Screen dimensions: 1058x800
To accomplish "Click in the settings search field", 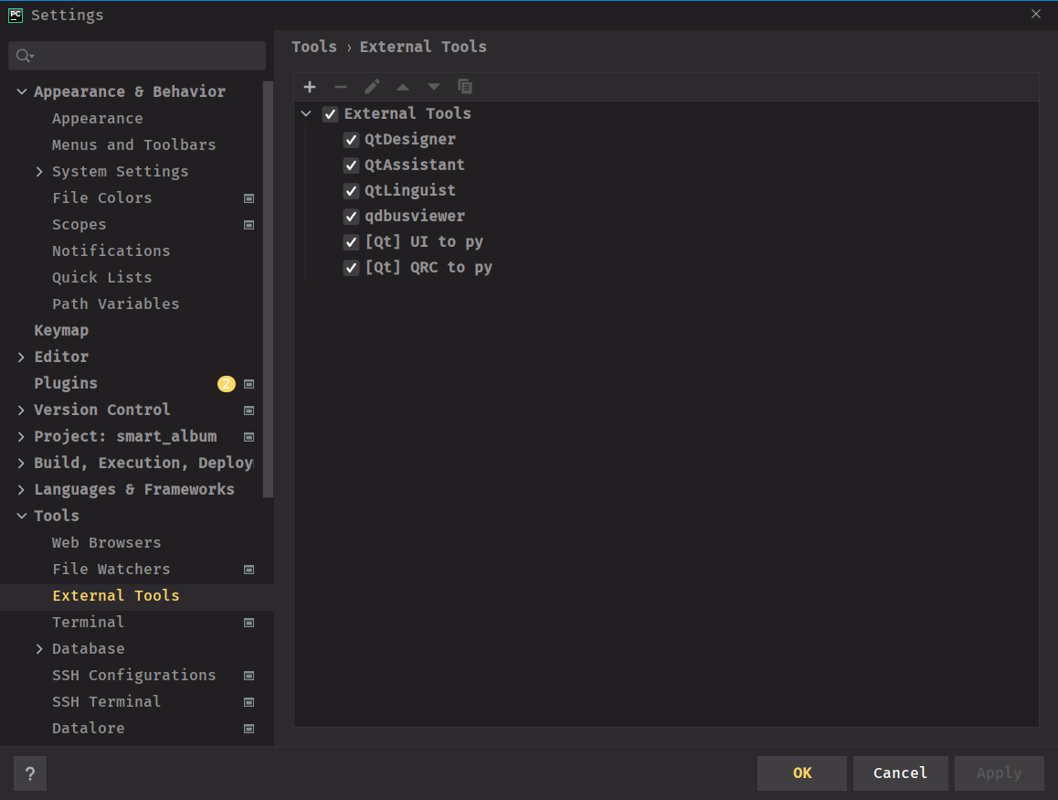I will pyautogui.click(x=137, y=56).
